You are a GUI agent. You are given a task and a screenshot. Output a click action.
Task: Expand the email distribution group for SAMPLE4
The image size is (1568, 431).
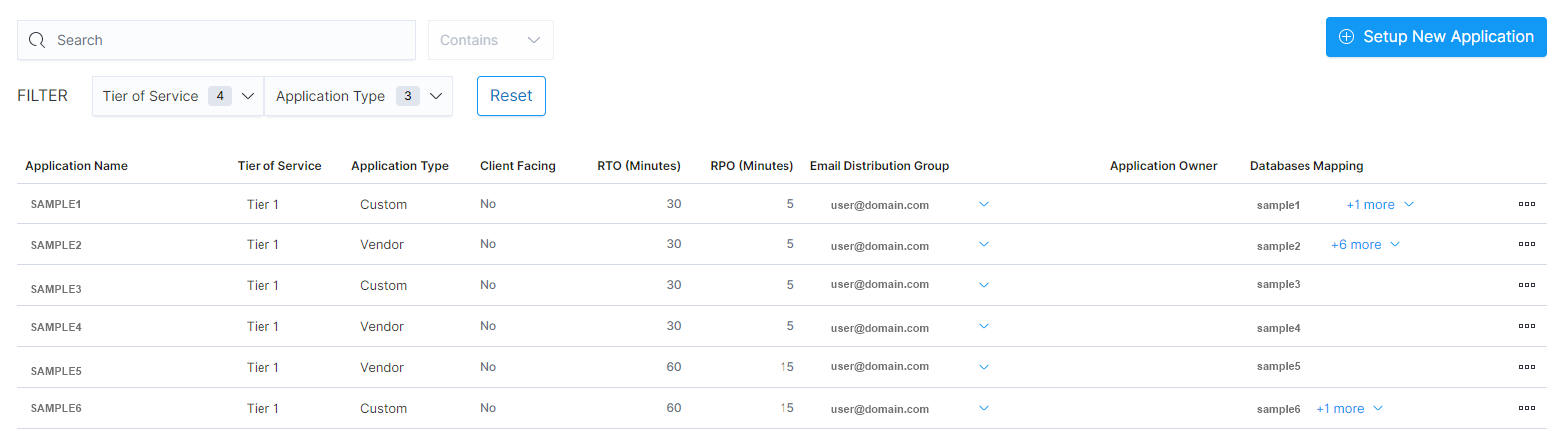click(984, 326)
